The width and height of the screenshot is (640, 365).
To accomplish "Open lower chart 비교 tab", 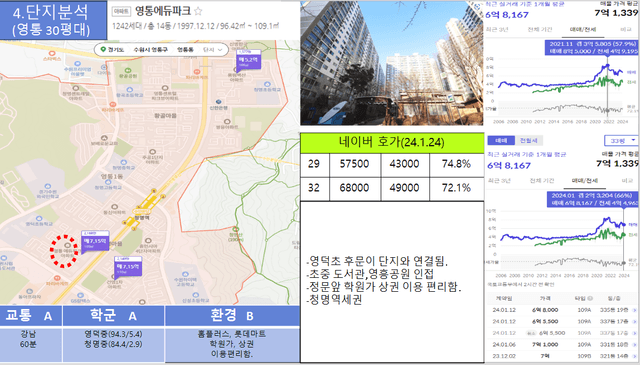I will pos(627,180).
